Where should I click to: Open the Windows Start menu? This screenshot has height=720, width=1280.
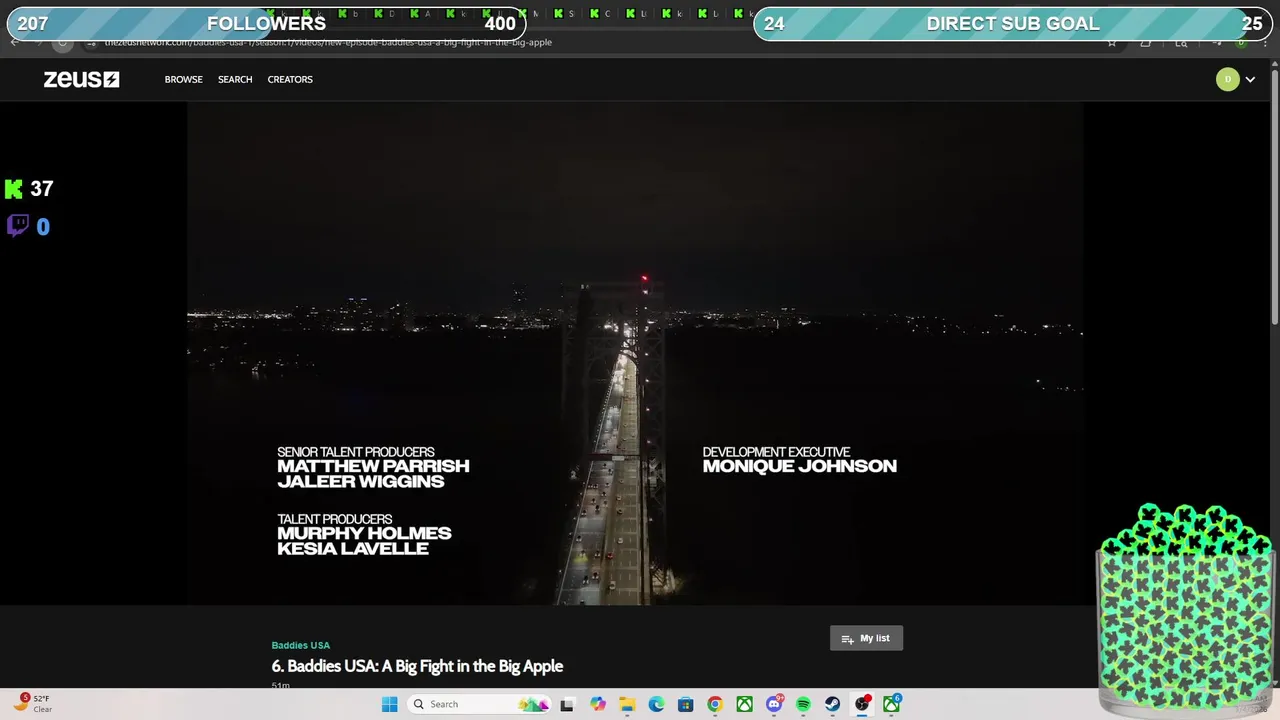tap(389, 704)
